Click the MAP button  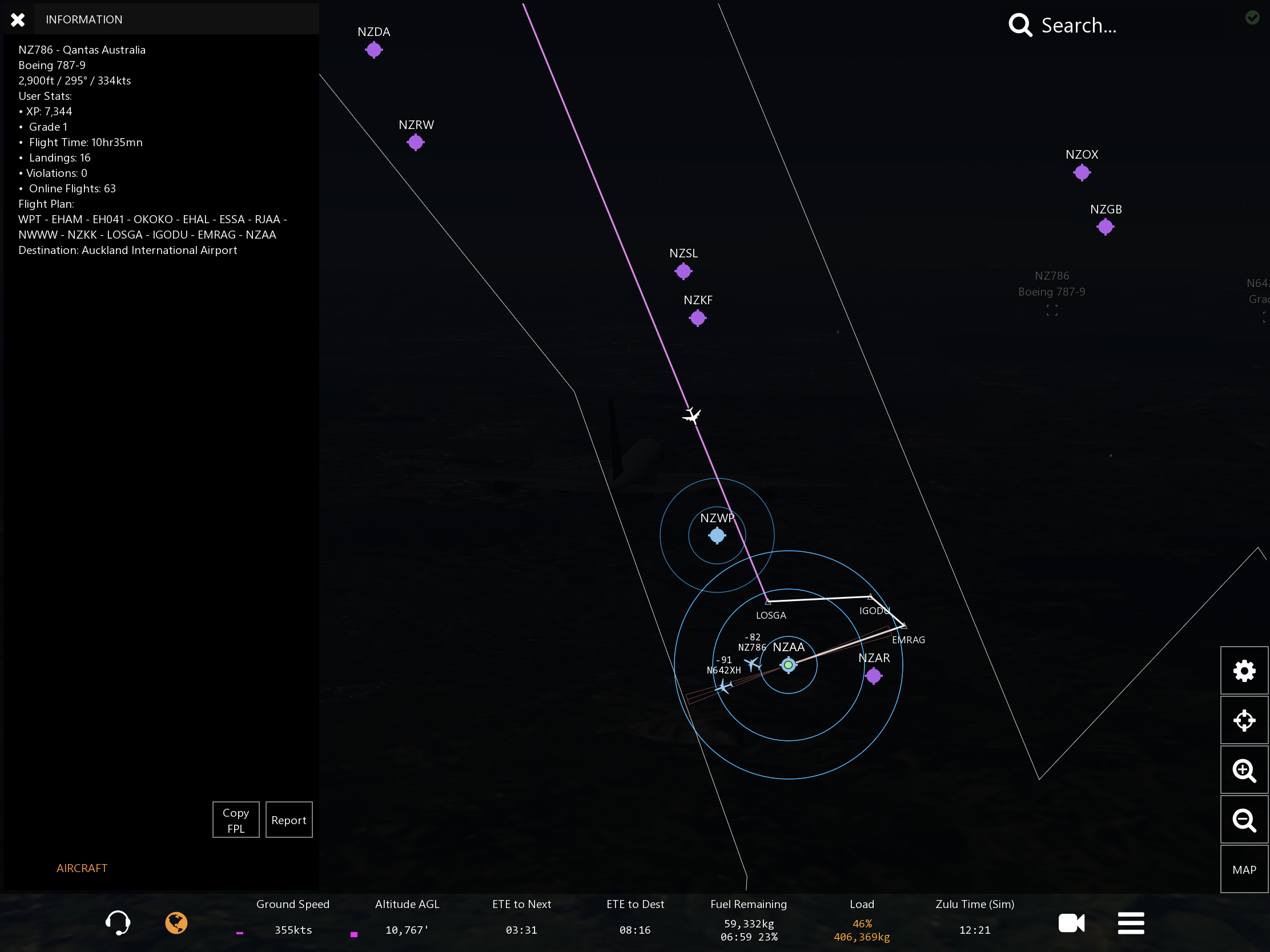[x=1244, y=869]
